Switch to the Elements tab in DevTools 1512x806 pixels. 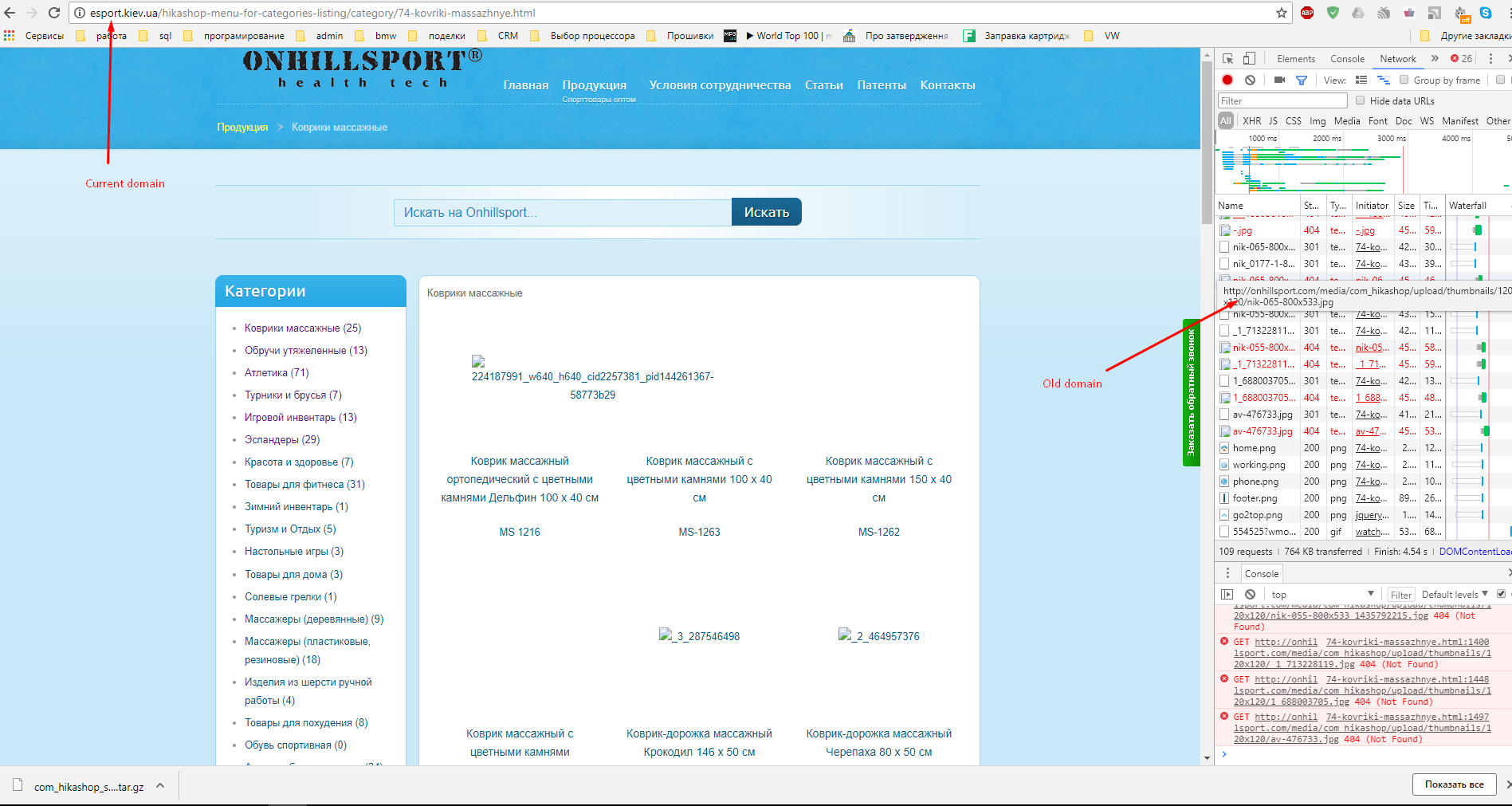tap(1296, 58)
